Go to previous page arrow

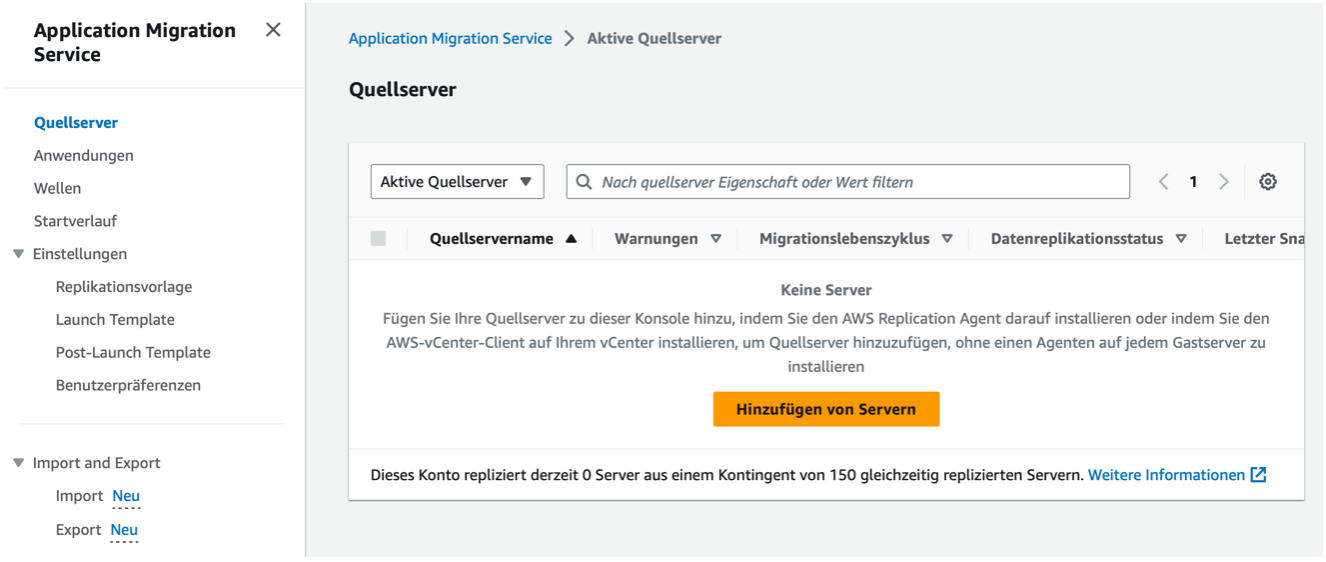1163,182
